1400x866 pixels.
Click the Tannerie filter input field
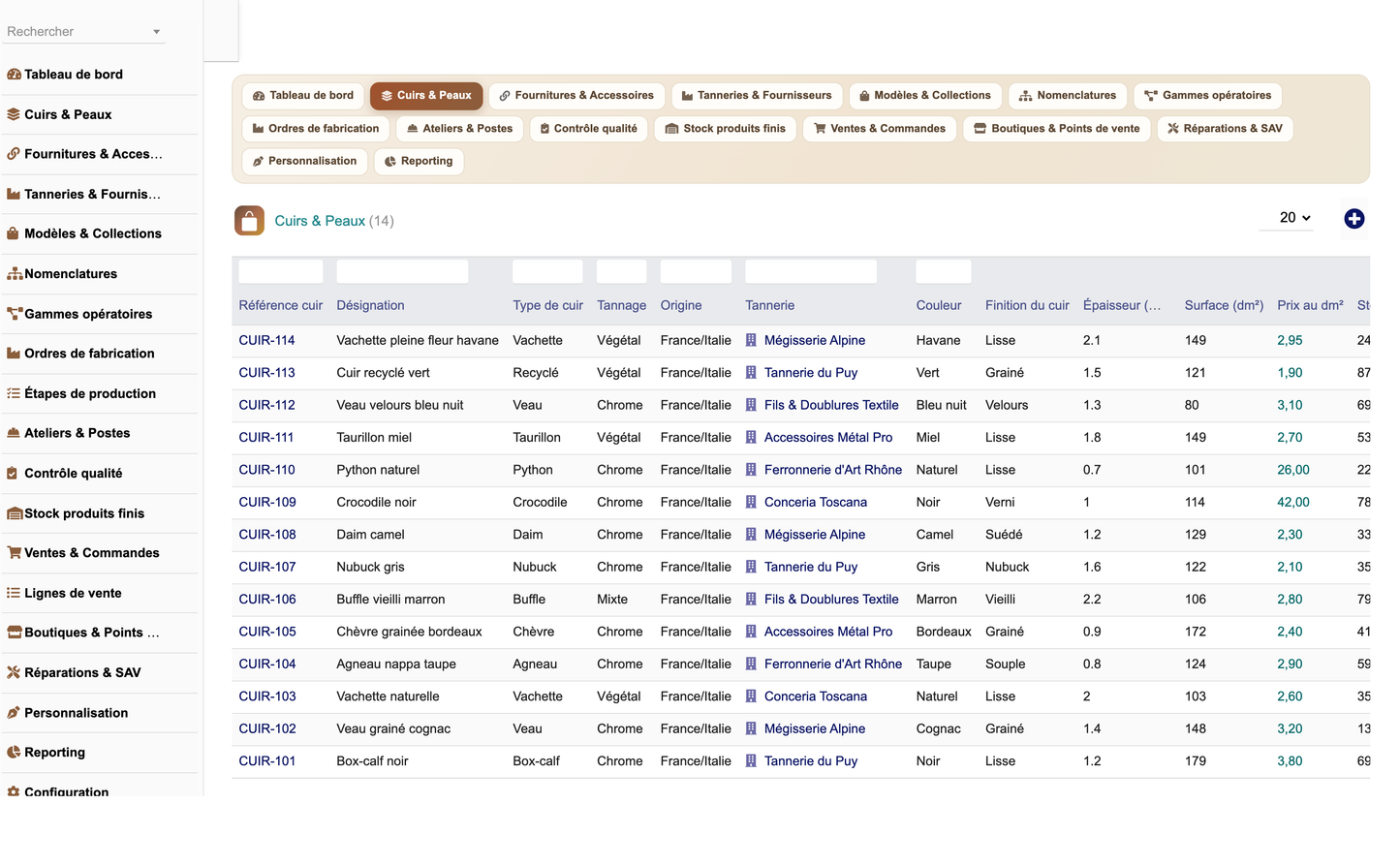tap(811, 271)
